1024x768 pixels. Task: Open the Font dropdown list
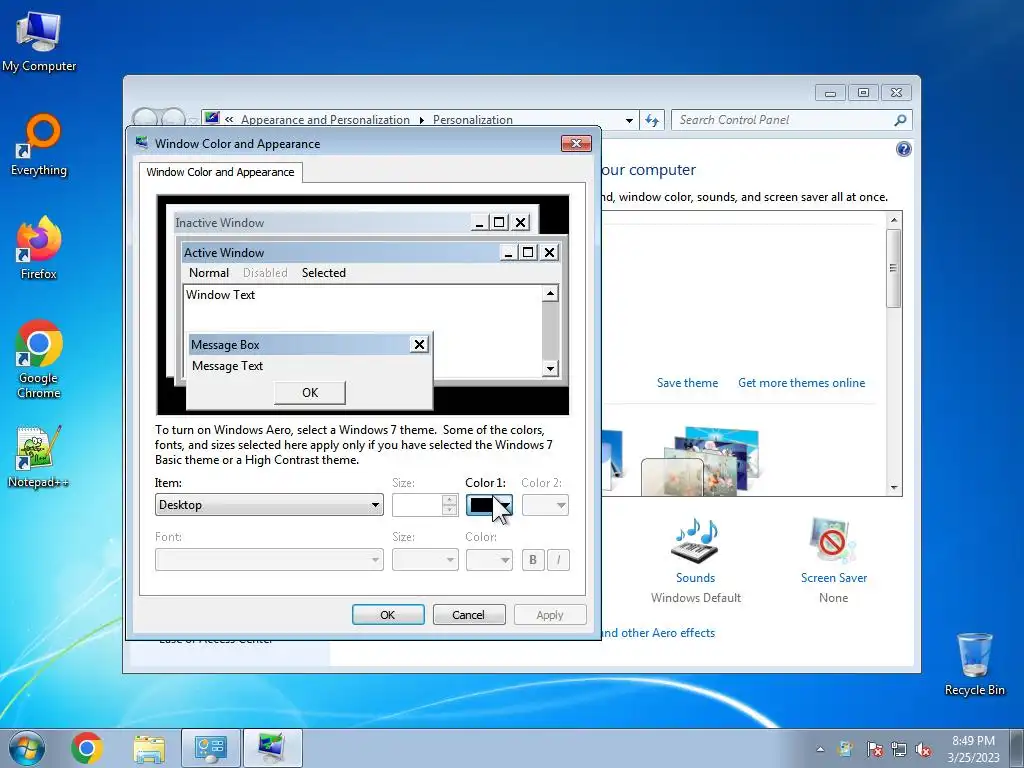tap(269, 560)
